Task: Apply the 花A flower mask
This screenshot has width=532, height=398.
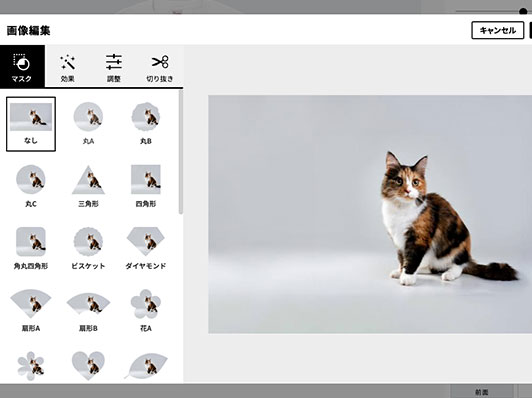Action: click(x=146, y=310)
